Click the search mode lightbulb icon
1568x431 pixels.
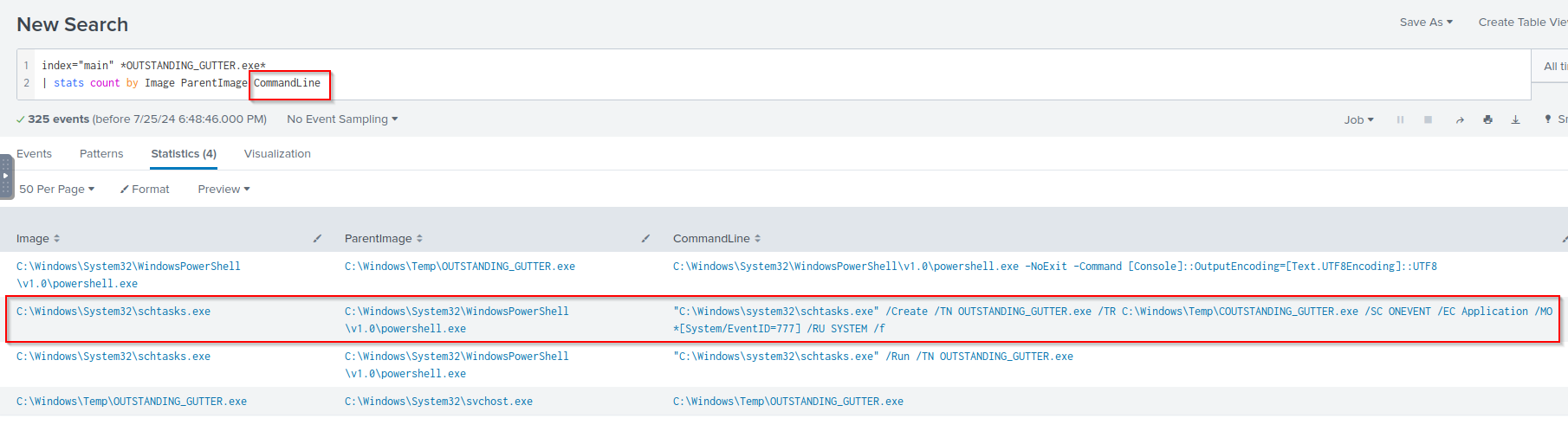(x=1548, y=119)
